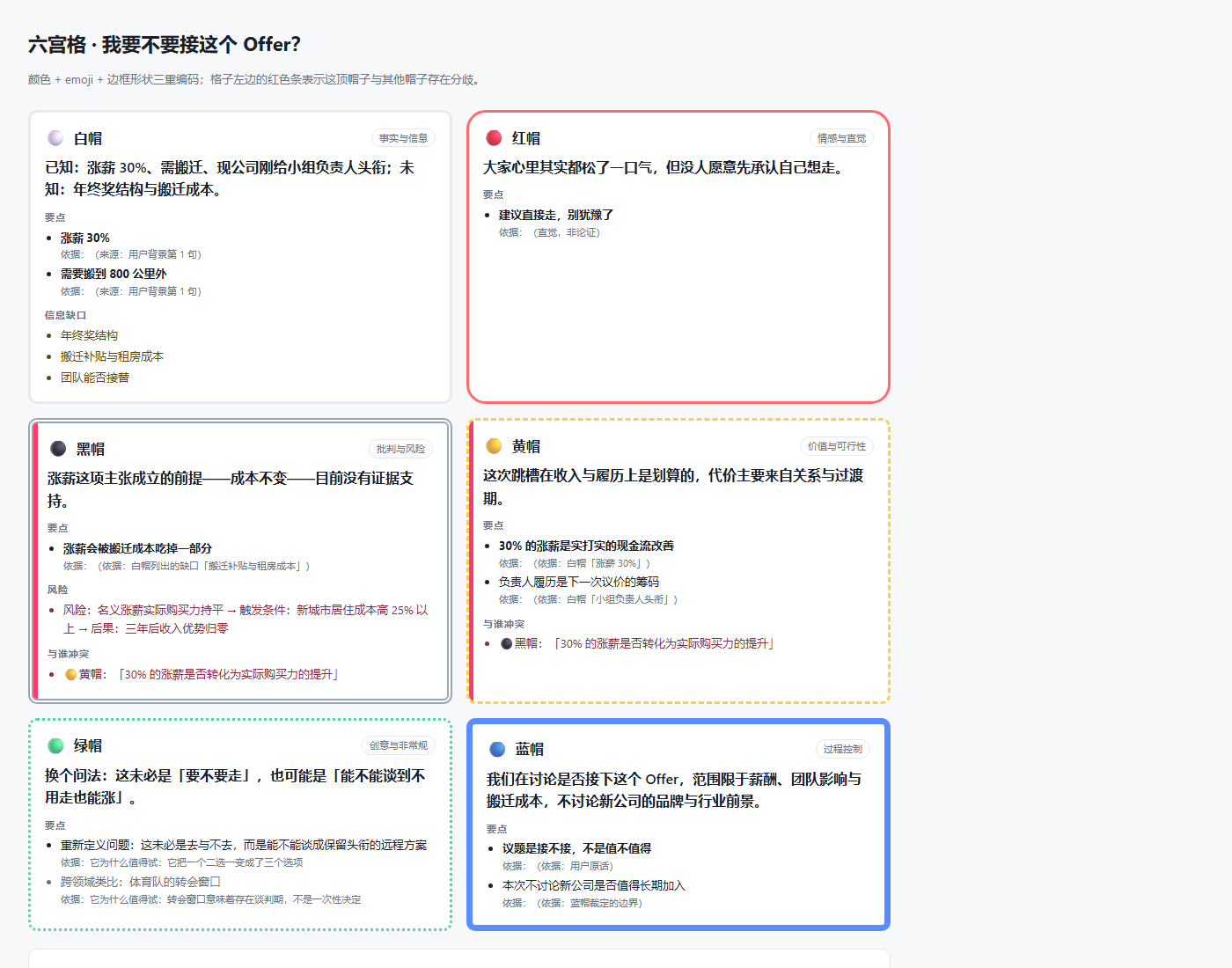Click the subtitle about 颜色 + emoji + 边框形状三重编码
This screenshot has height=968, width=1232.
[x=256, y=79]
